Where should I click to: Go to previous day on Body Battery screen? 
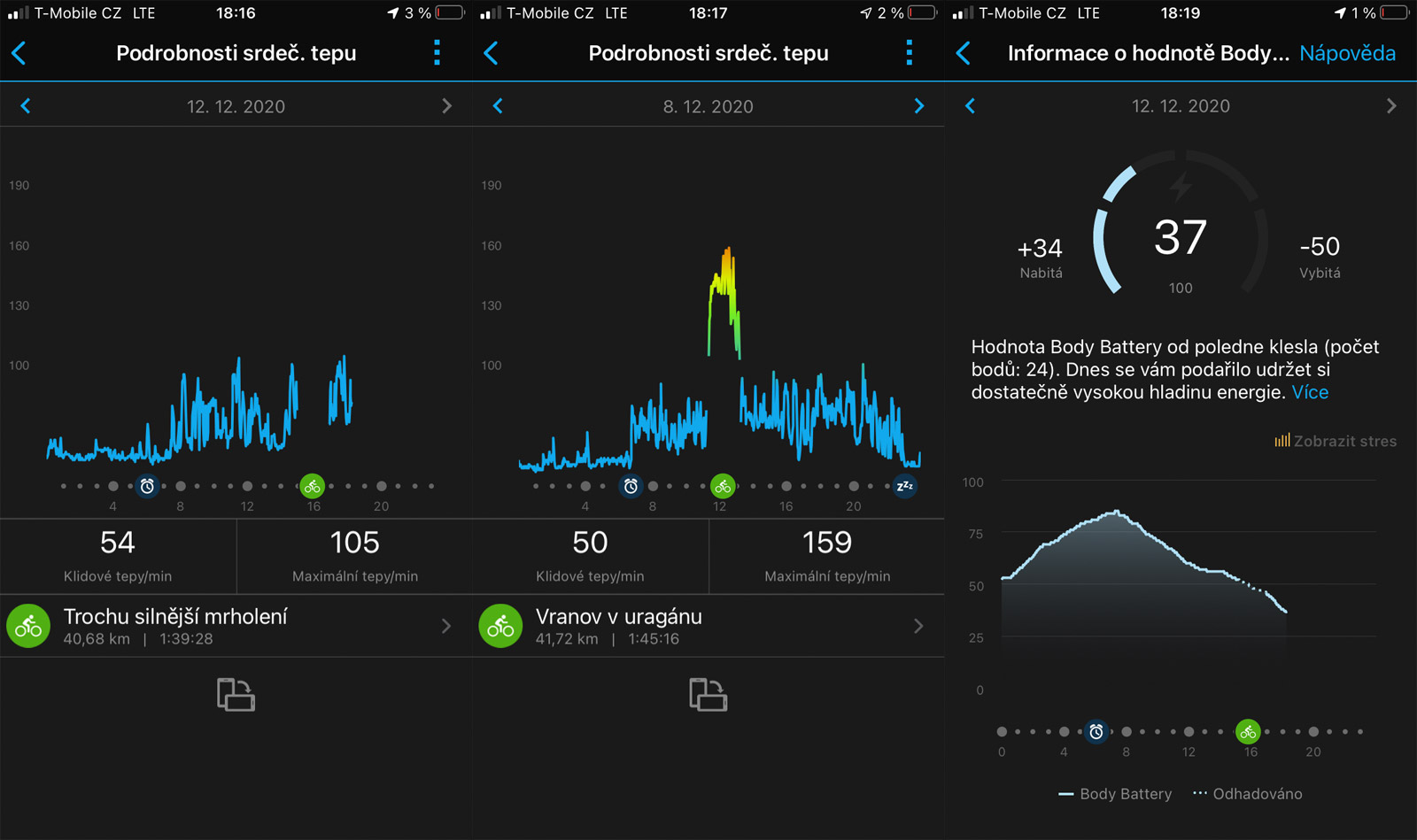tap(971, 106)
